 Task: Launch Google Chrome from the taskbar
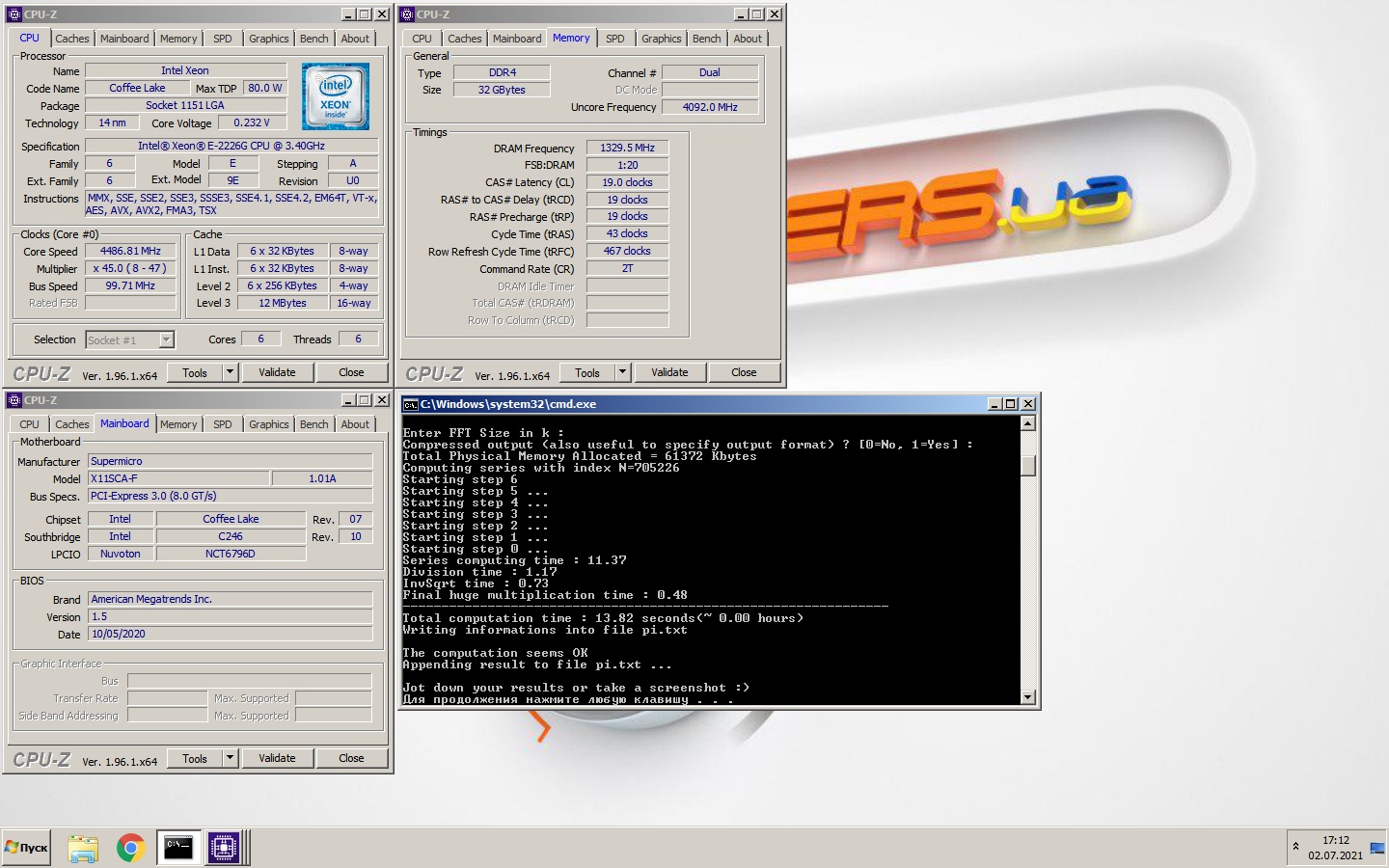(x=130, y=848)
